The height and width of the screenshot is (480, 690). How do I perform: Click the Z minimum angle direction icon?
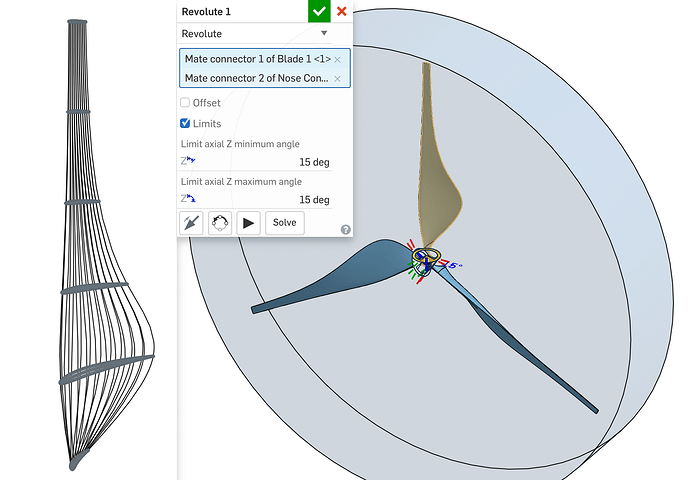point(188,161)
